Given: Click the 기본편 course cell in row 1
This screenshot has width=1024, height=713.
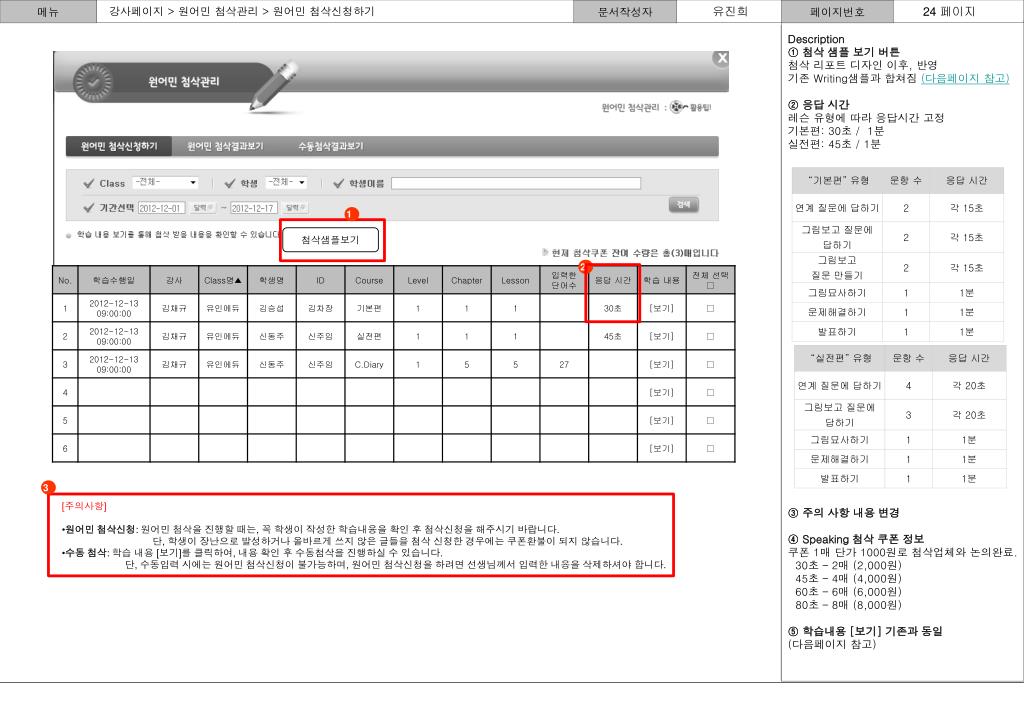Looking at the screenshot, I should [369, 308].
